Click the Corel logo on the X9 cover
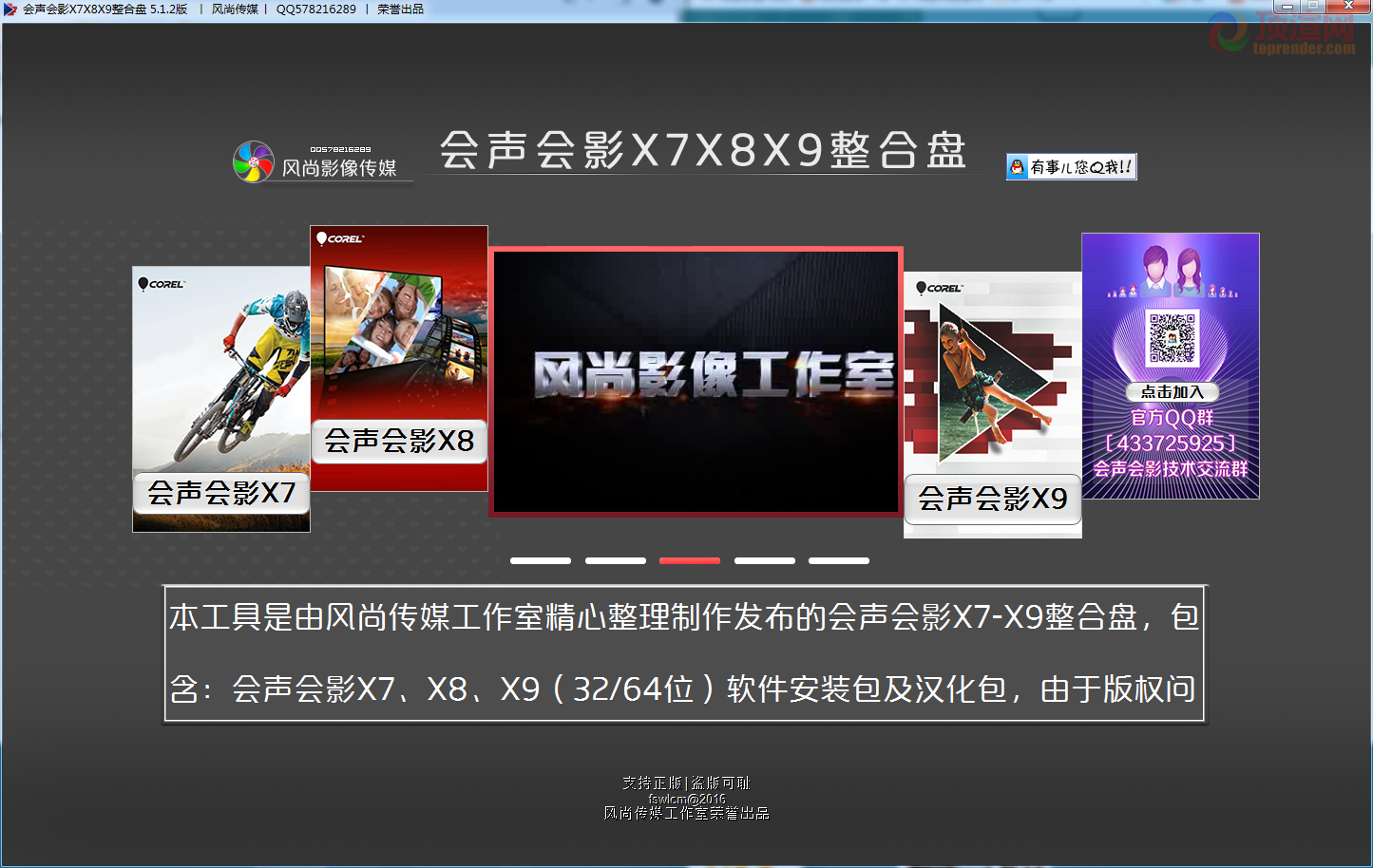The height and width of the screenshot is (868, 1373). point(940,288)
